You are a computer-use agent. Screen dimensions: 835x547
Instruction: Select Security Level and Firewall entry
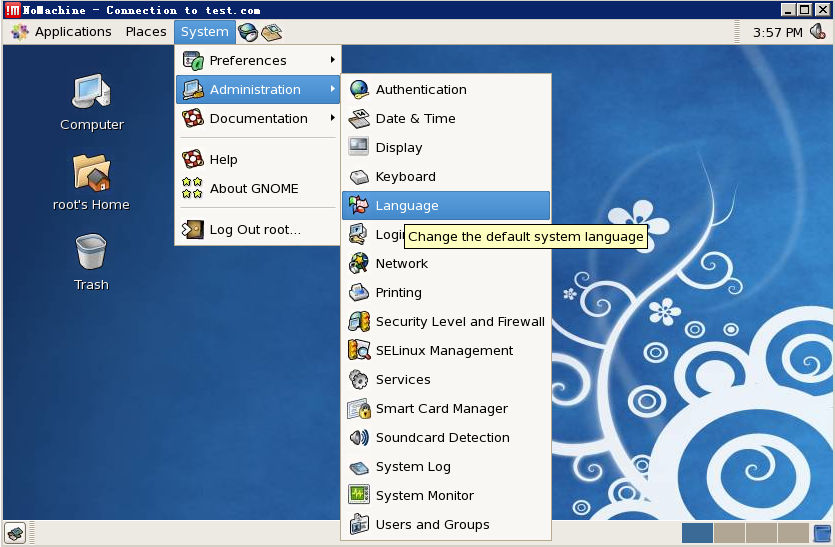446,321
